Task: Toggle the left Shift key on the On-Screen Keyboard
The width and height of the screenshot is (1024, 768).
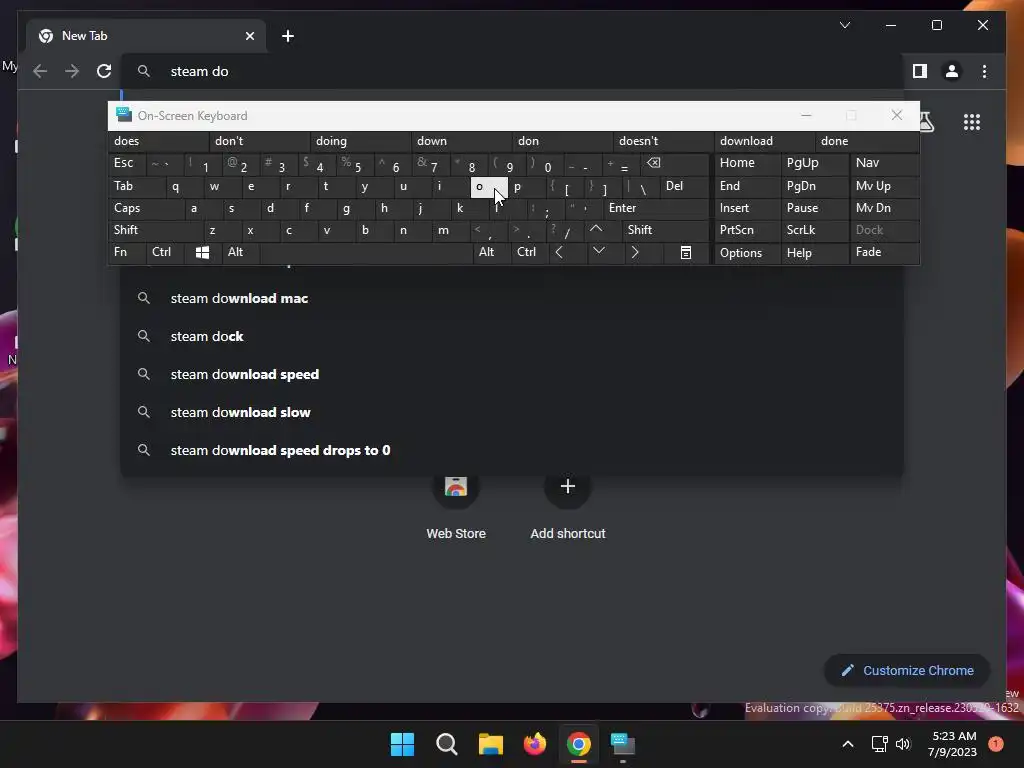Action: click(155, 230)
